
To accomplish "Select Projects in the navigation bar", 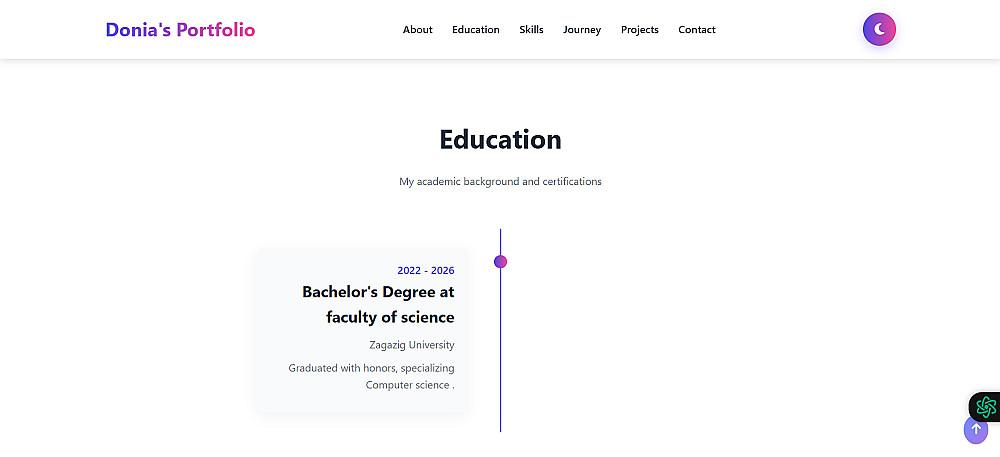I will pyautogui.click(x=639, y=30).
